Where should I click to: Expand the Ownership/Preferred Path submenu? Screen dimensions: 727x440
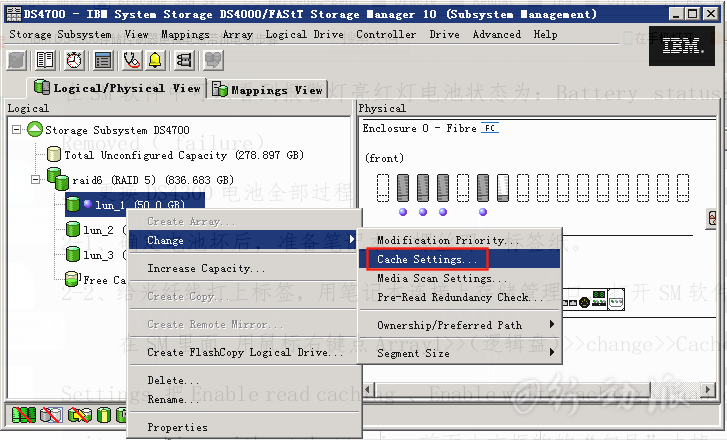point(460,325)
